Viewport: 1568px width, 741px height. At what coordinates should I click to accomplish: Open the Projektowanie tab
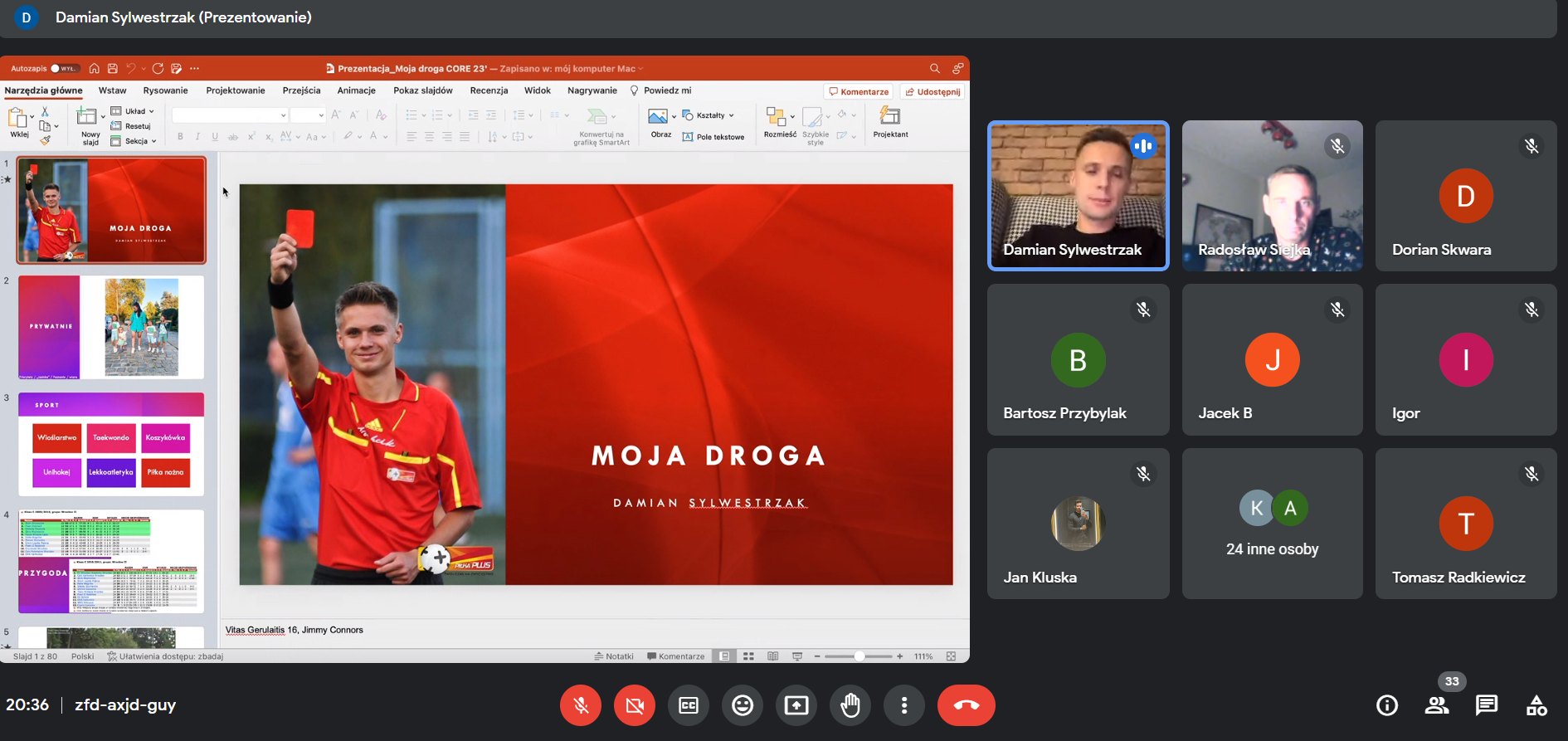pyautogui.click(x=236, y=90)
